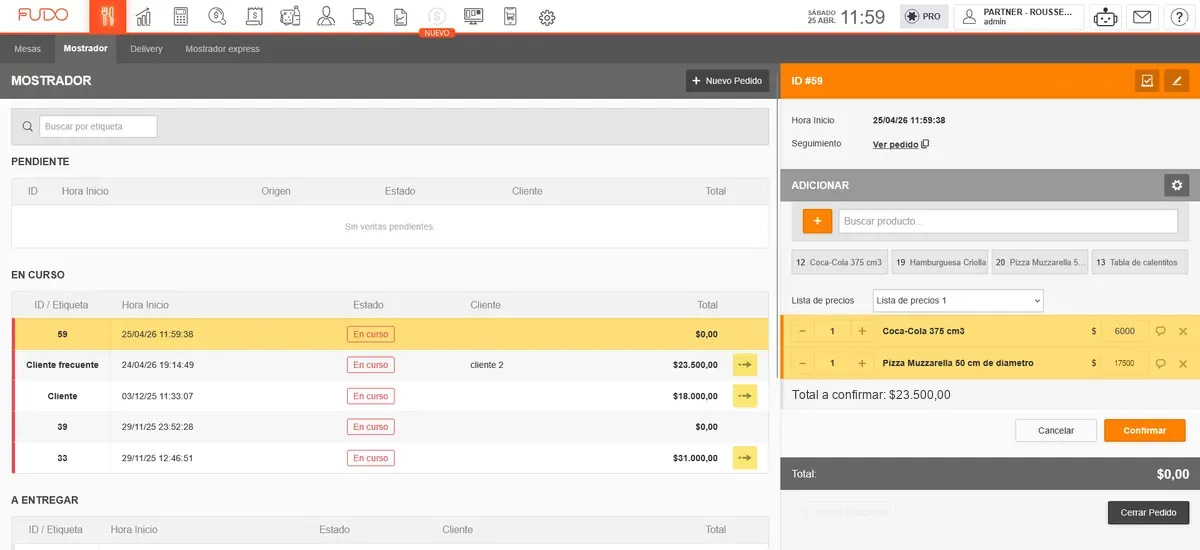The image size is (1200, 550).
Task: Decrease Pizza Muzzarella quantity
Action: 802,363
